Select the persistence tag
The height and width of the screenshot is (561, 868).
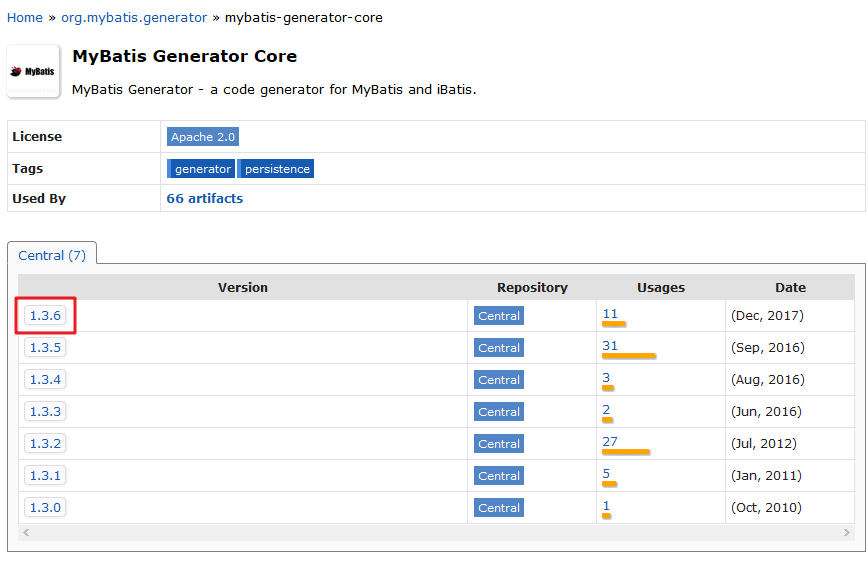[x=276, y=169]
